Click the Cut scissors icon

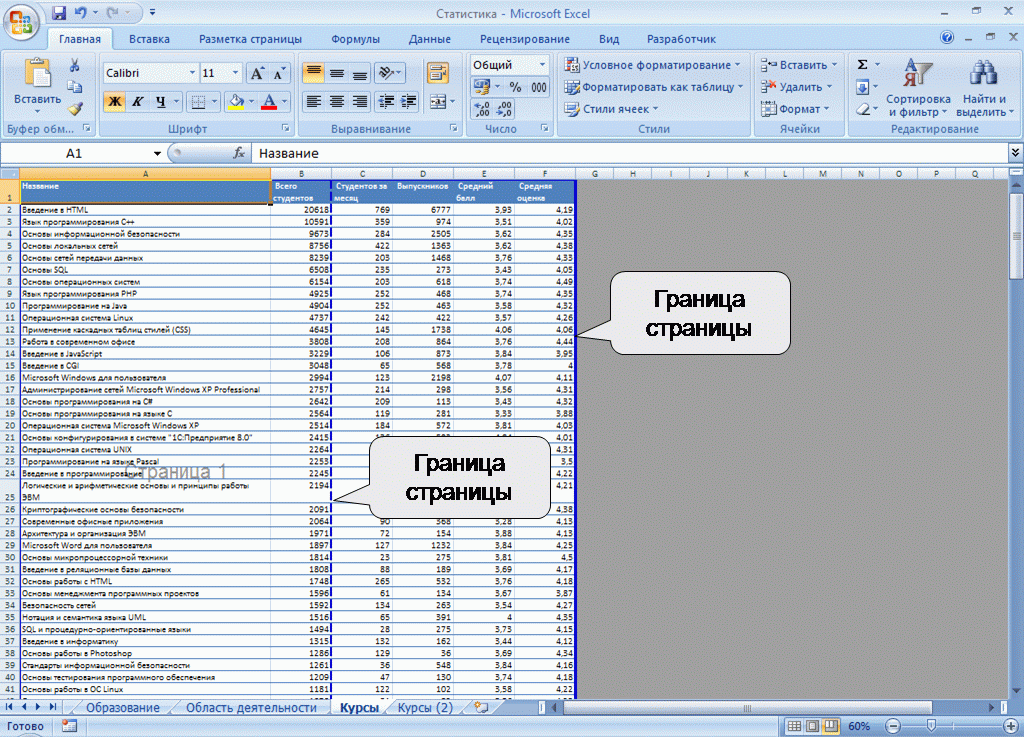(75, 65)
